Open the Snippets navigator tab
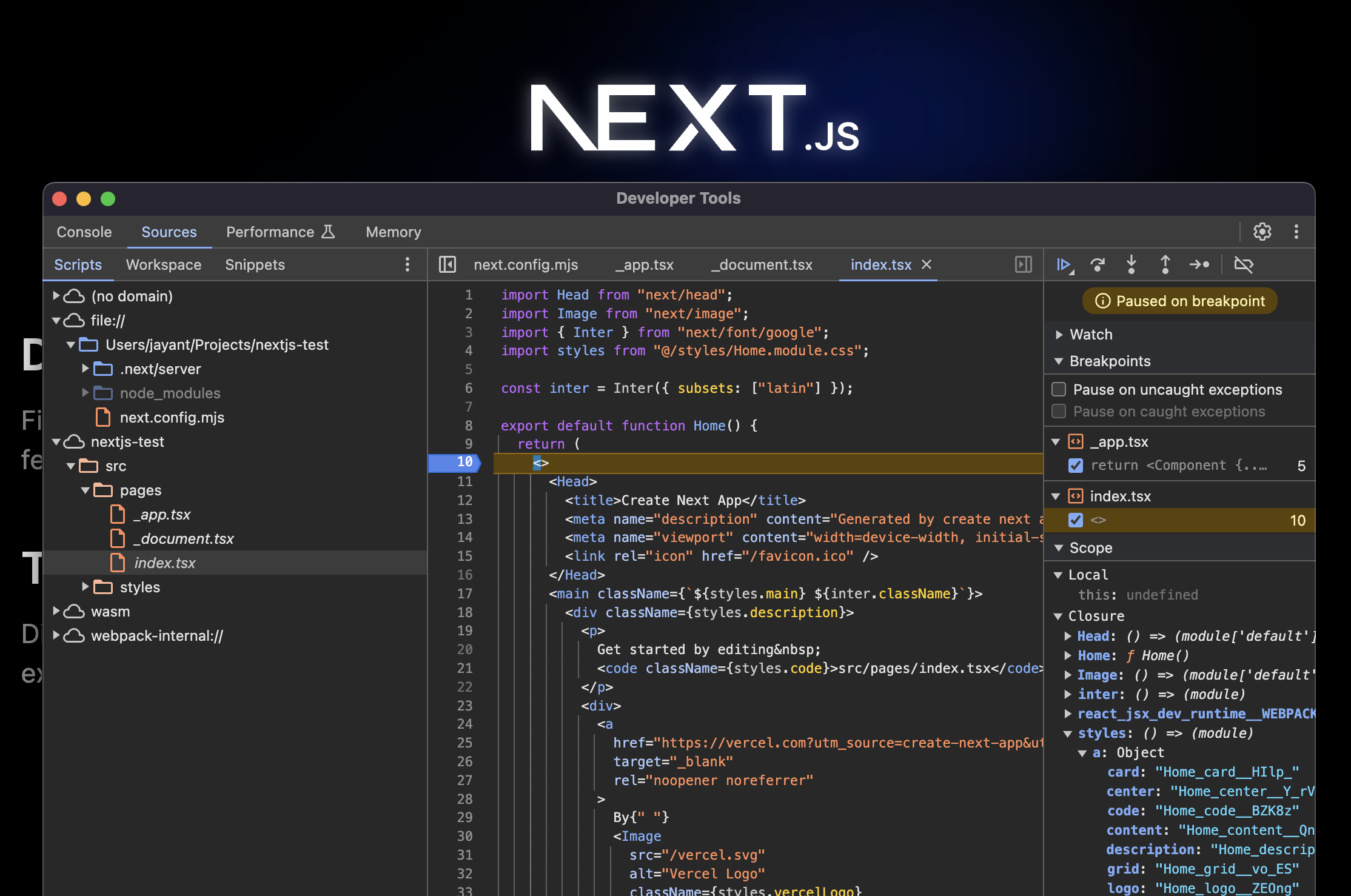The image size is (1351, 896). click(255, 265)
